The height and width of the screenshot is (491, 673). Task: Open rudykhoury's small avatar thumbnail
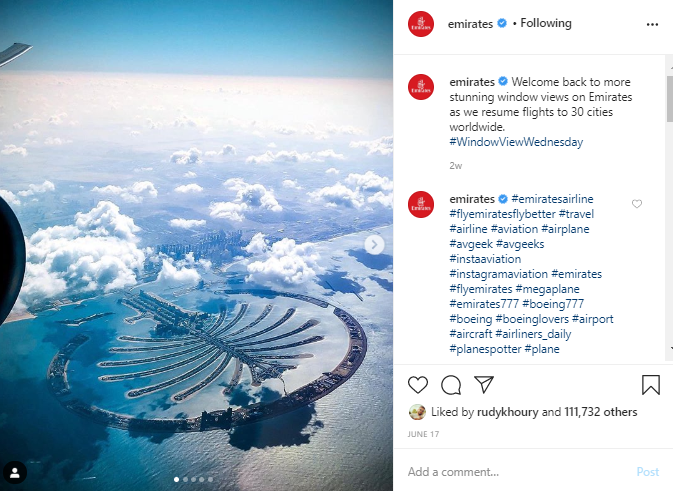pos(417,412)
